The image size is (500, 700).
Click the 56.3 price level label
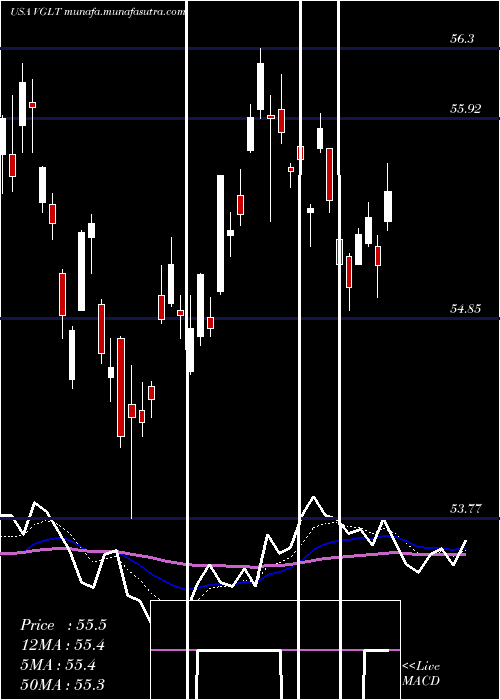[462, 39]
